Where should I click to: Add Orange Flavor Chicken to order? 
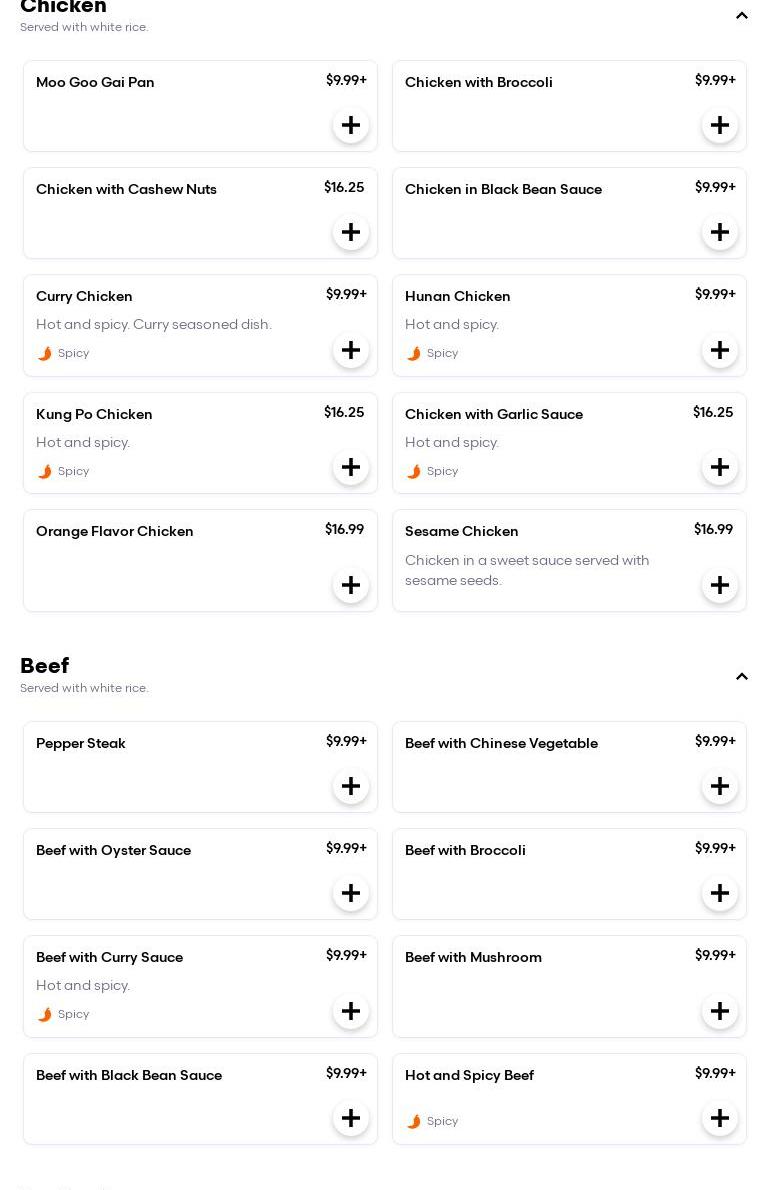351,586
